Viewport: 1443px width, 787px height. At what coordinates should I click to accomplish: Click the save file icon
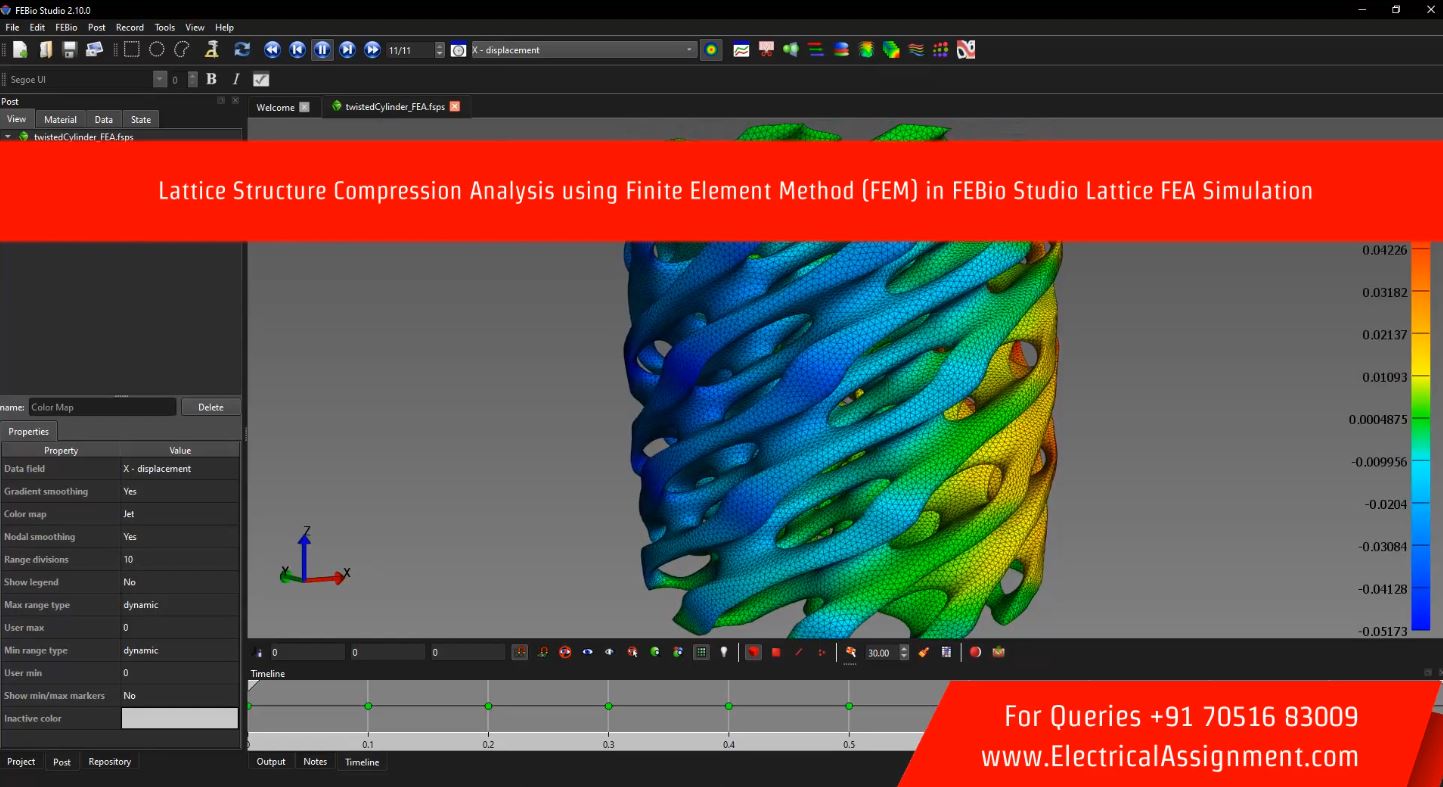pyautogui.click(x=69, y=50)
